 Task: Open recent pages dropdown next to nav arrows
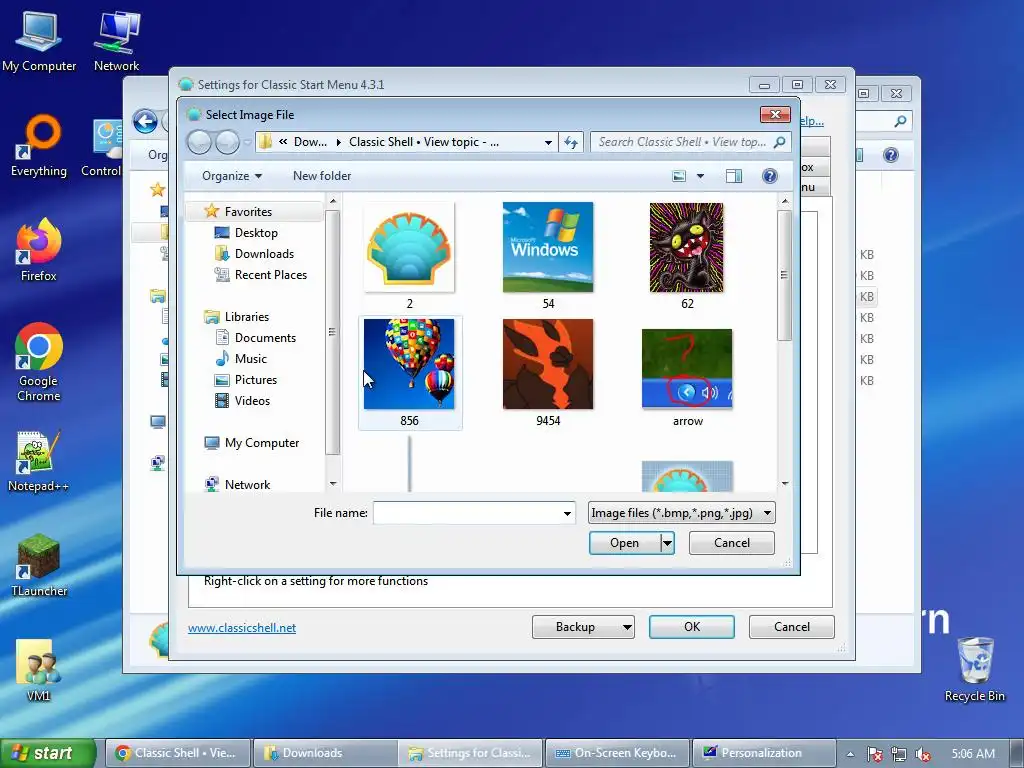[x=247, y=142]
